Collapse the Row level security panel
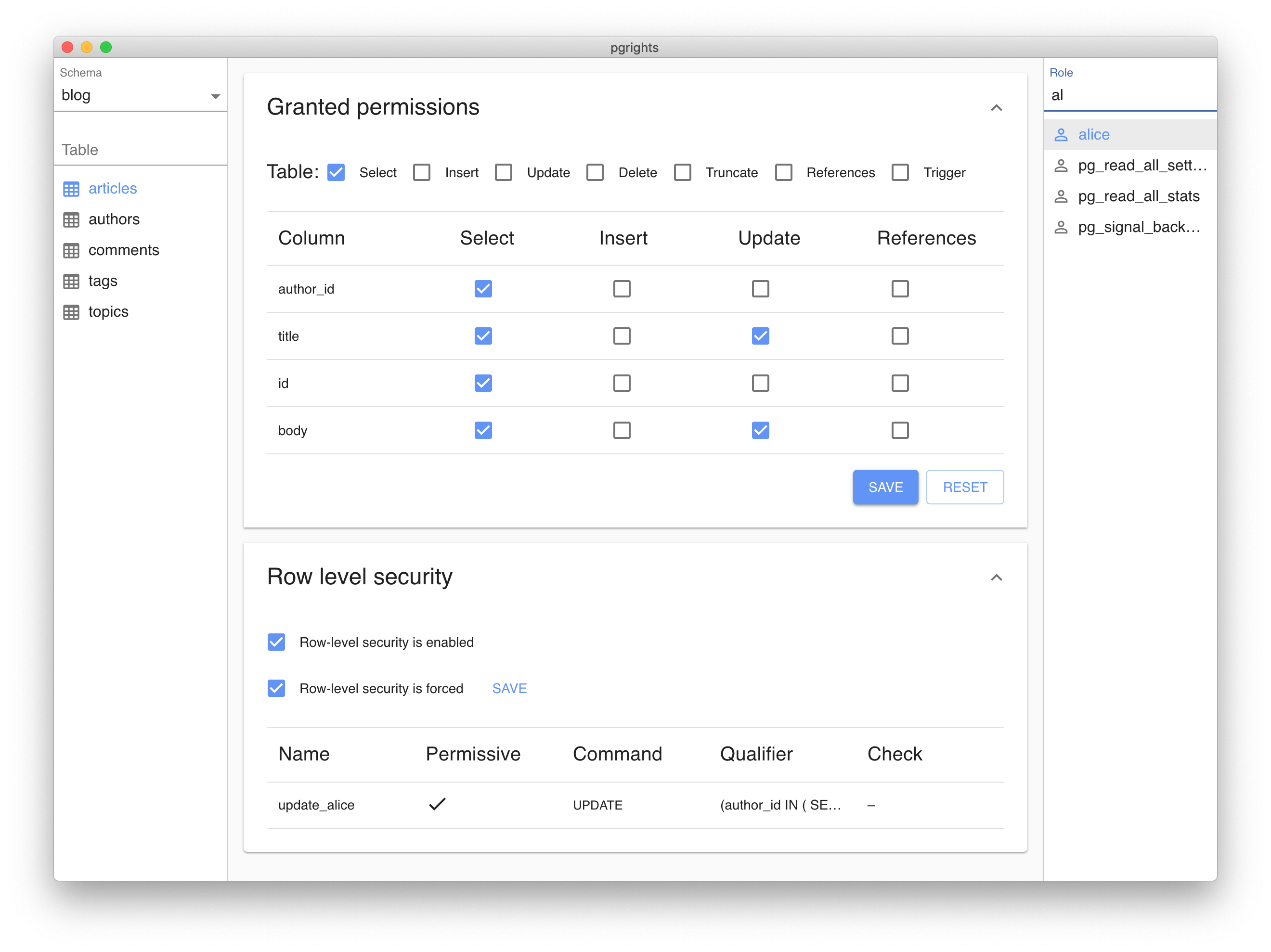The height and width of the screenshot is (952, 1271). point(997,578)
